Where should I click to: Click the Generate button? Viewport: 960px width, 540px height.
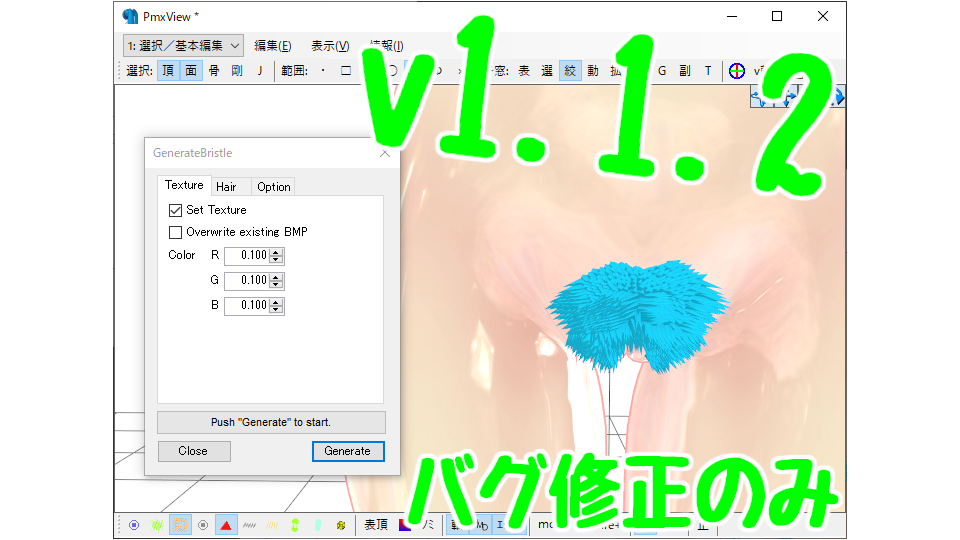point(348,451)
